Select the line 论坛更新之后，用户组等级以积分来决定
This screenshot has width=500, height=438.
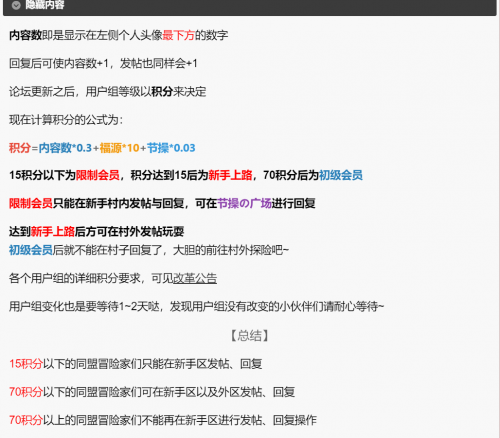pos(107,91)
